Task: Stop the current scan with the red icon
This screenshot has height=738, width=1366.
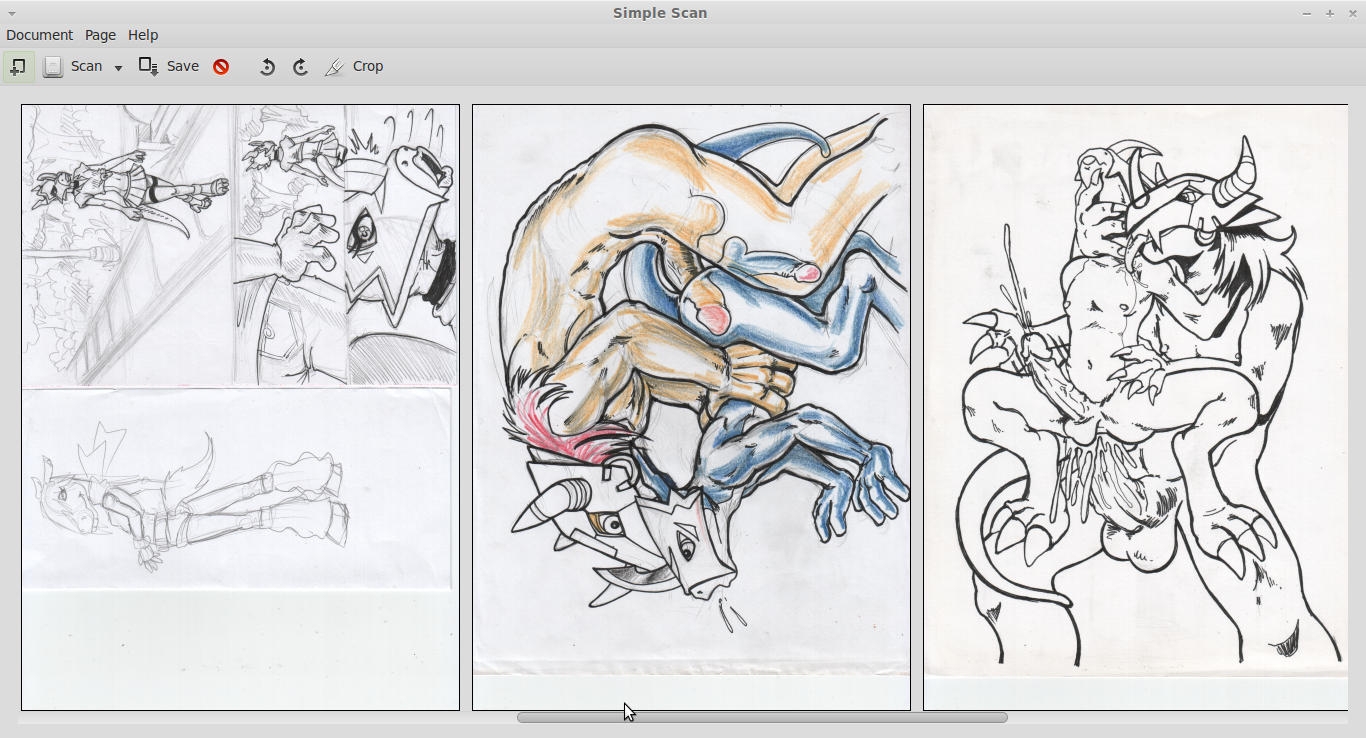Action: (x=221, y=67)
